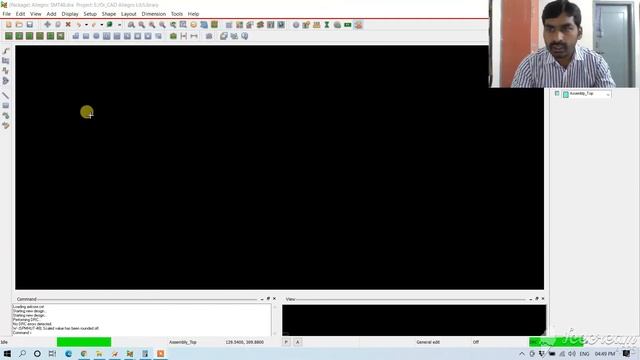Open the Add menu
This screenshot has height=360, width=640.
(51, 14)
